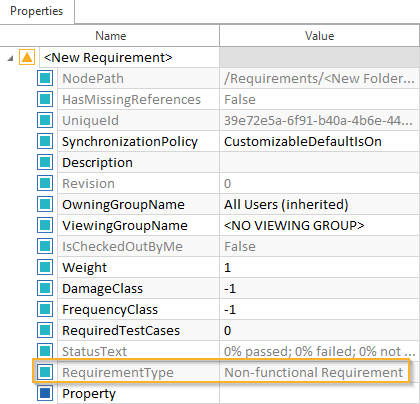Click the orange triangle requirement icon
This screenshot has width=420, height=404.
click(27, 57)
